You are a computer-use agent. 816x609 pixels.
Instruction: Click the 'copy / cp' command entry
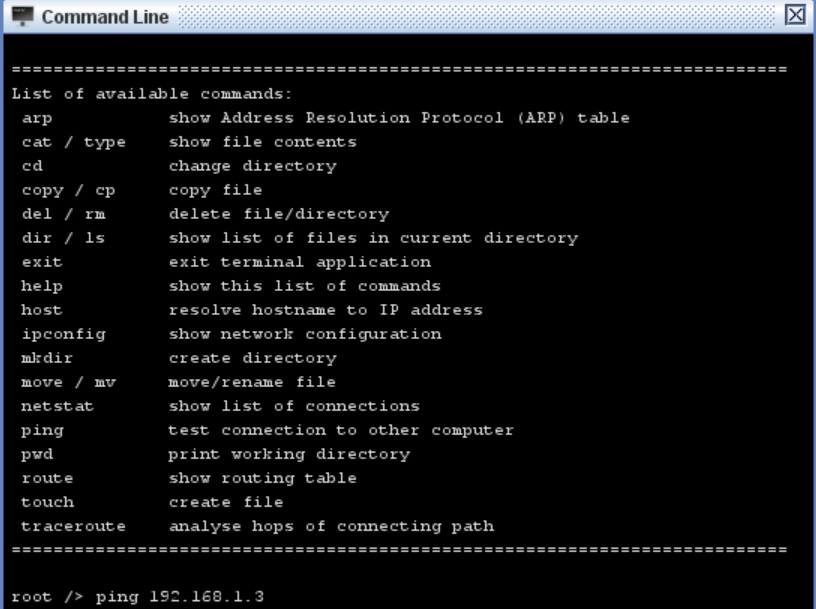click(x=68, y=190)
